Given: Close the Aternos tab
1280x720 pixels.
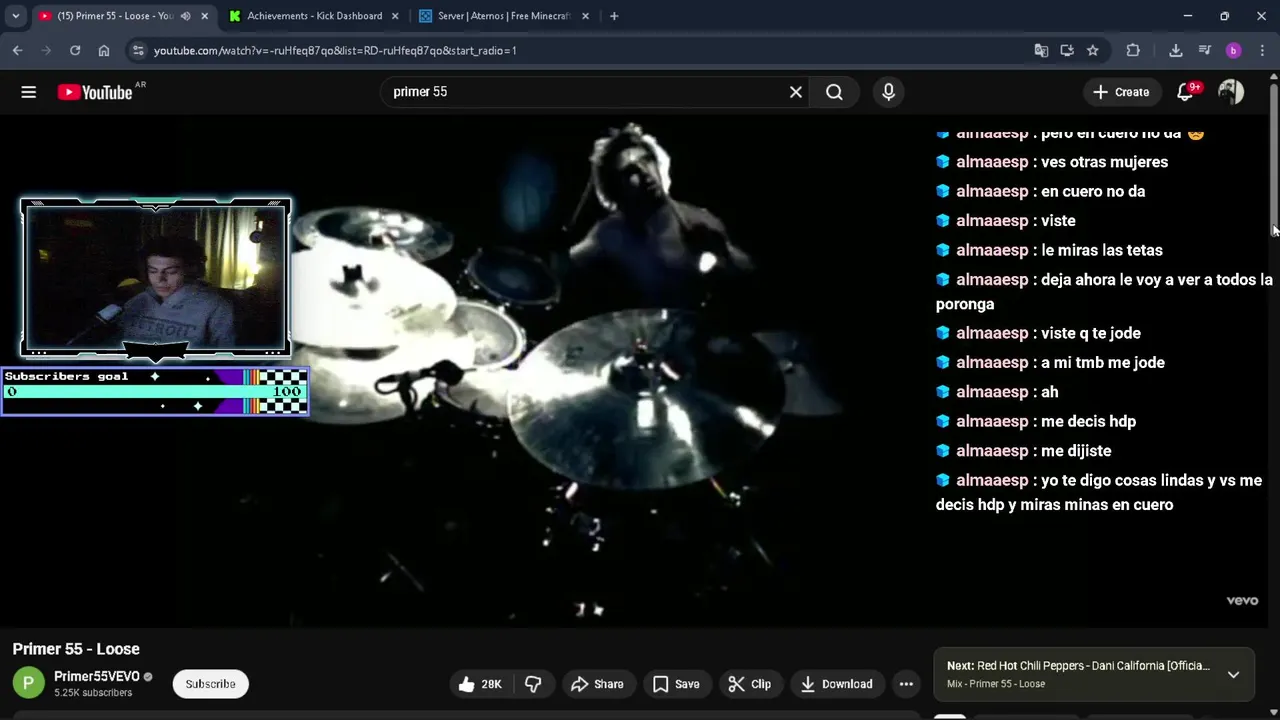Looking at the screenshot, I should tap(586, 16).
